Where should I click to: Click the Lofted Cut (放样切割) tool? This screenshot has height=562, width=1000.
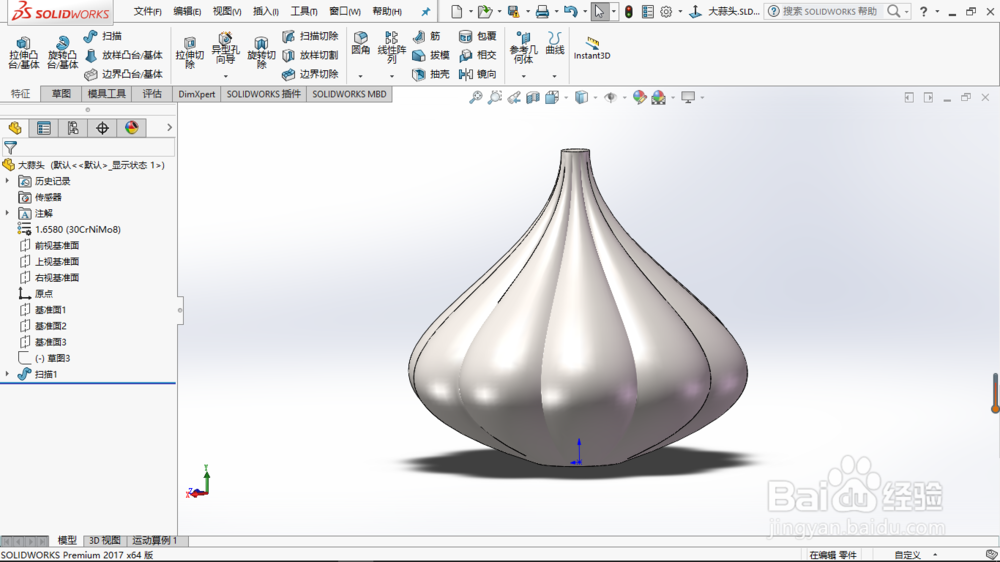310,55
